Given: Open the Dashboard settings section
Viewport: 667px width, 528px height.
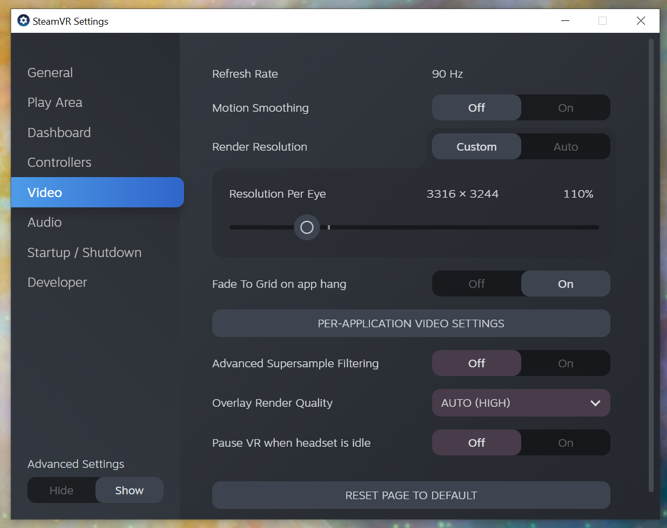Looking at the screenshot, I should pyautogui.click(x=59, y=132).
